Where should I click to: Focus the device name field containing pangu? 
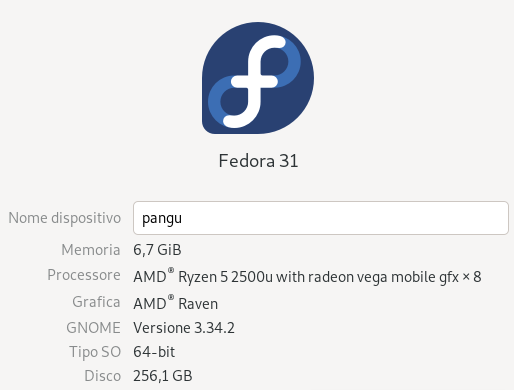click(321, 218)
